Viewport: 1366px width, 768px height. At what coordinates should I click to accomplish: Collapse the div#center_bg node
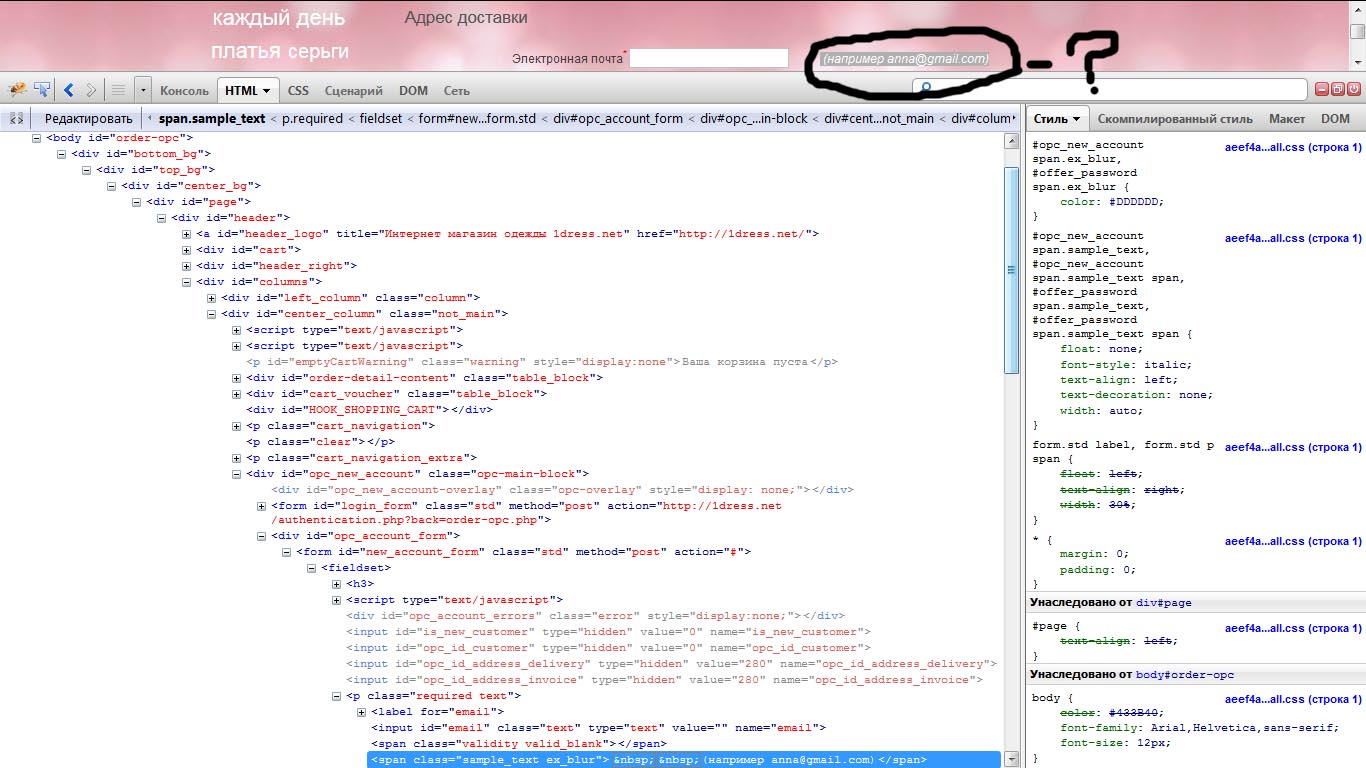coord(112,186)
